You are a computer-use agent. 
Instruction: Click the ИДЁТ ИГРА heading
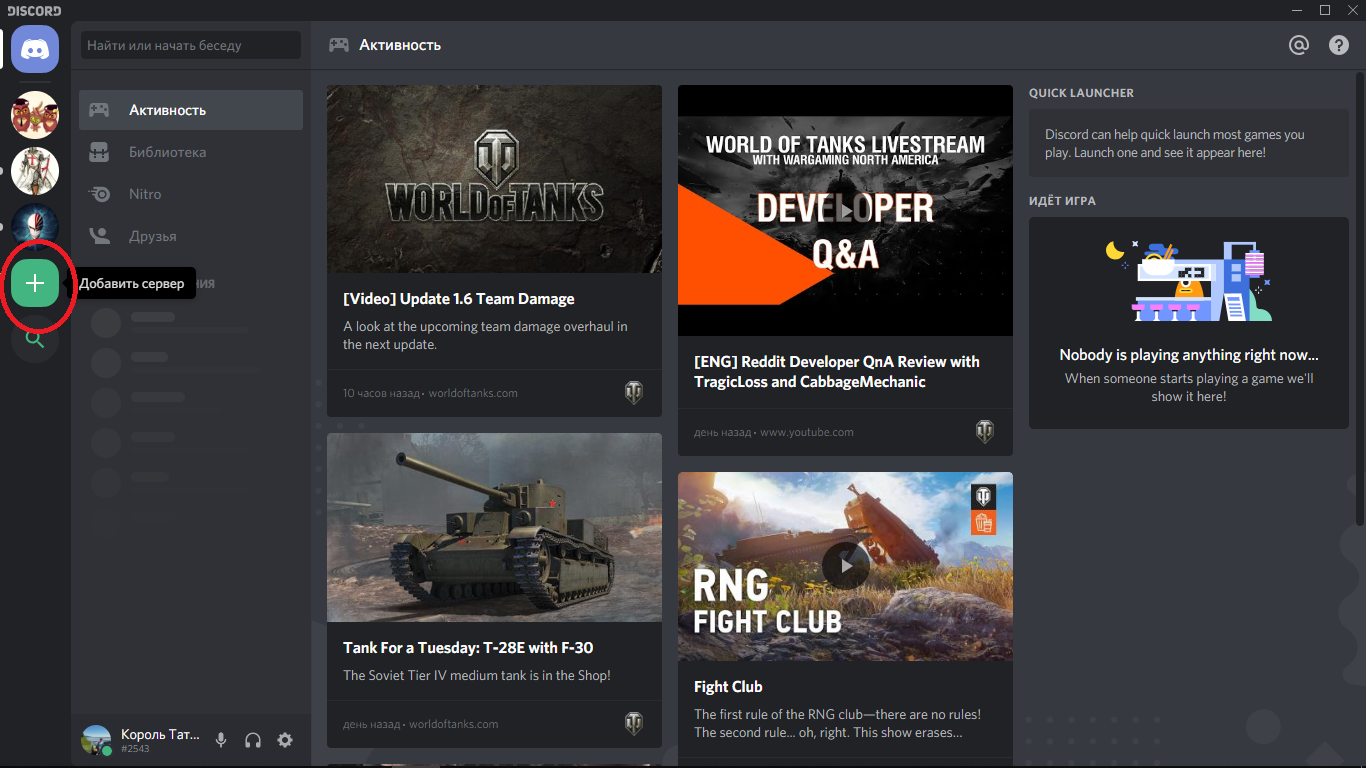click(1062, 201)
